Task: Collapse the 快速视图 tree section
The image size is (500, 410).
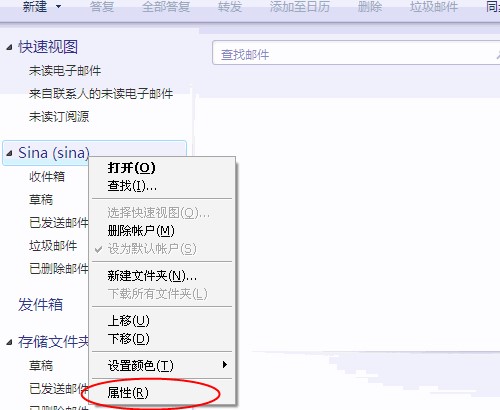Action: coord(10,47)
